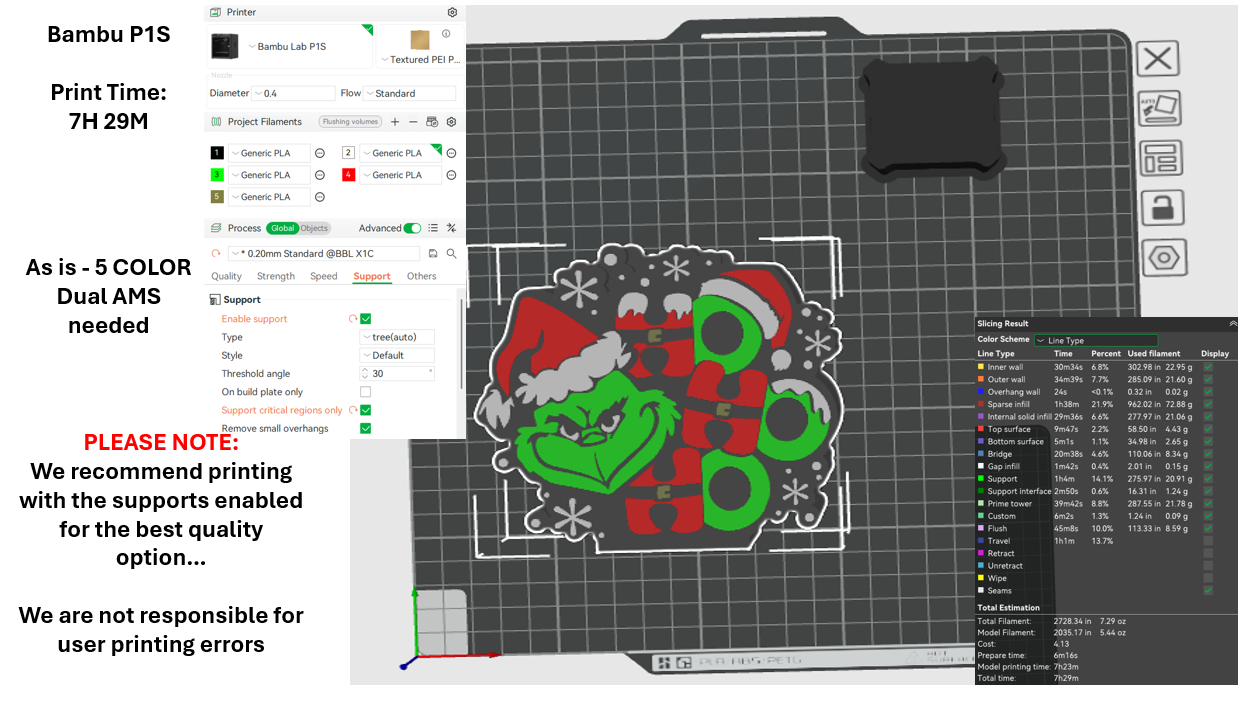Viewport: 1256px width, 708px height.
Task: Open the Color Scheme dropdown
Action: pyautogui.click(x=1096, y=340)
